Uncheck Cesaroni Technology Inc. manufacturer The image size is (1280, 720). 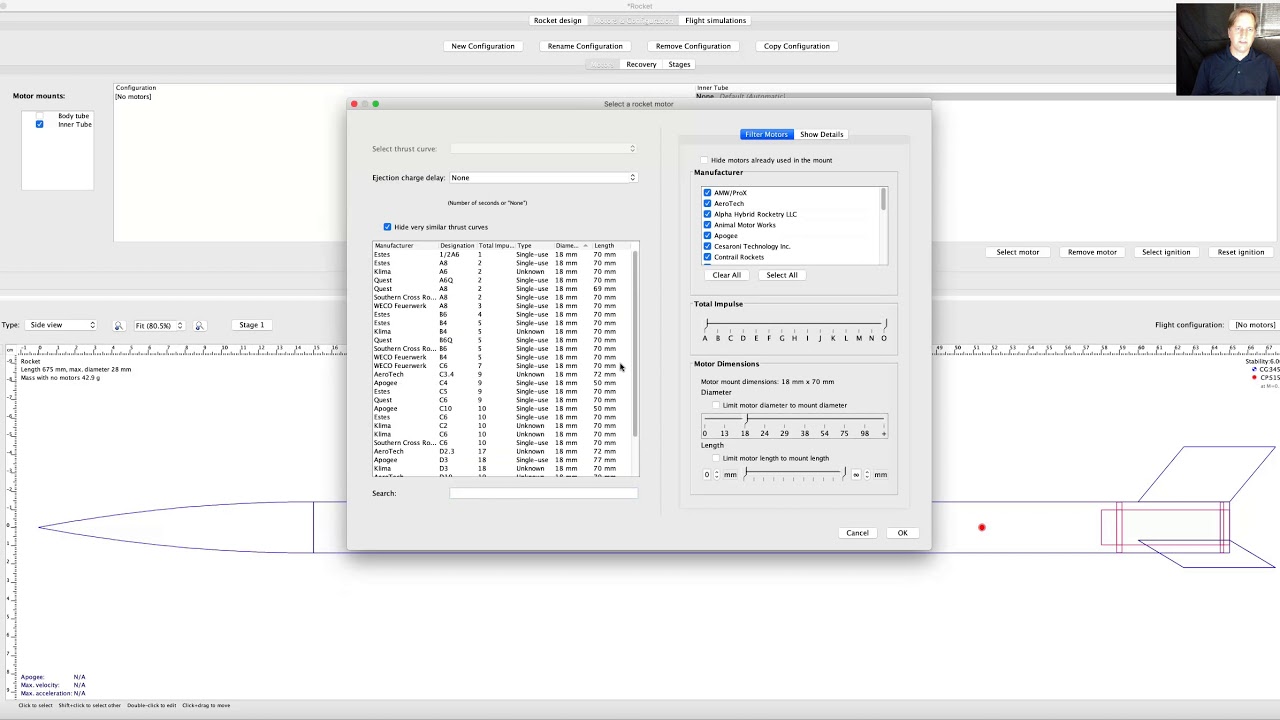tap(707, 246)
